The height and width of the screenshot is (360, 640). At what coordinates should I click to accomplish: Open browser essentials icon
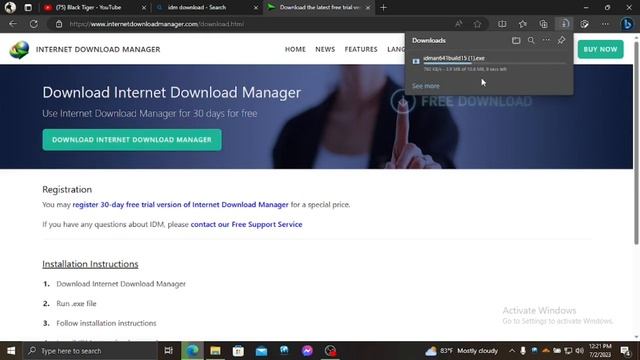584,24
